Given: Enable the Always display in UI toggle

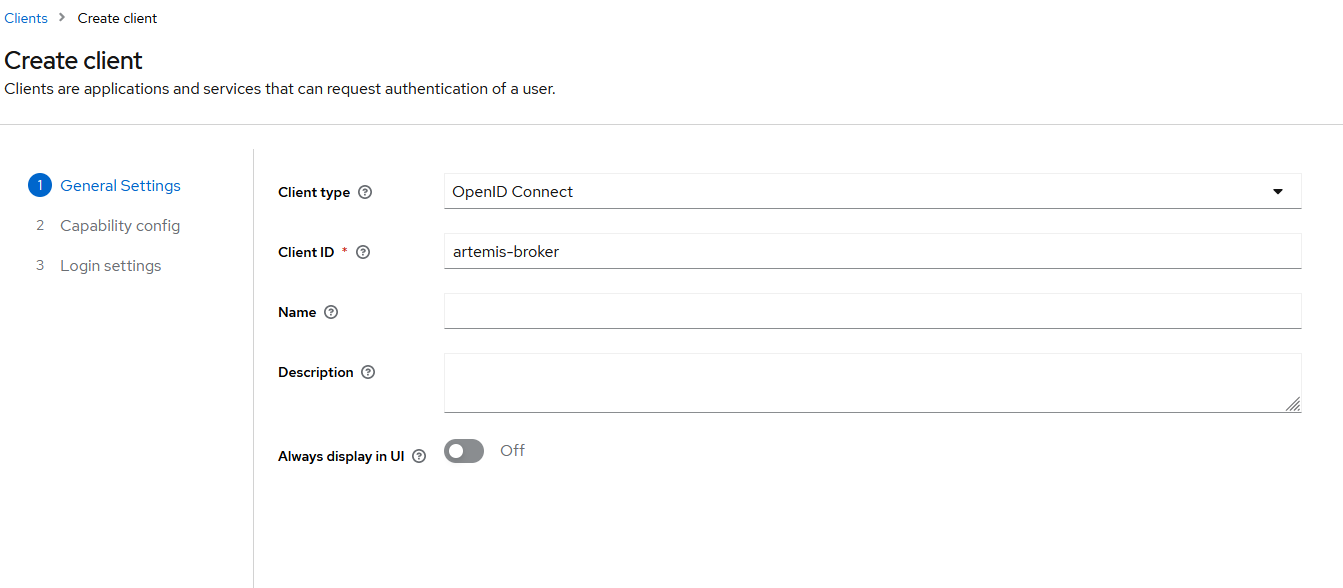Looking at the screenshot, I should [x=463, y=450].
